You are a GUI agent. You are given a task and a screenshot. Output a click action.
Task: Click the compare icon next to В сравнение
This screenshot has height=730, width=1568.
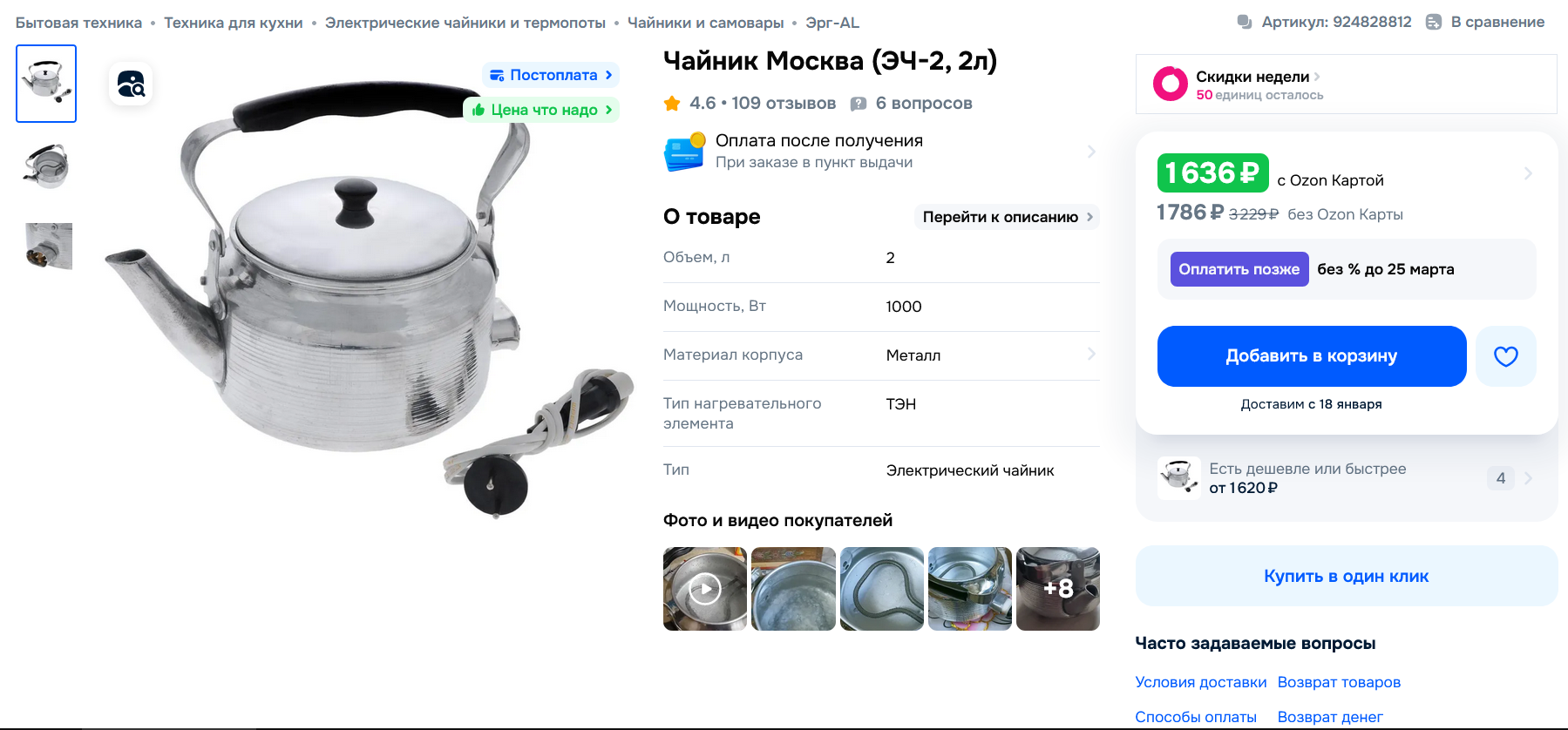coord(1434,22)
